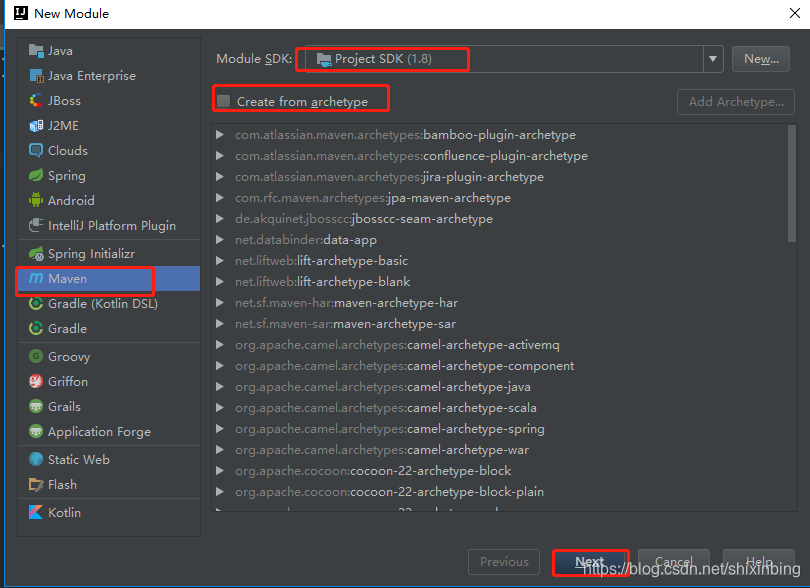The image size is (810, 588).
Task: Click the Java Enterprise icon
Action: click(x=36, y=76)
